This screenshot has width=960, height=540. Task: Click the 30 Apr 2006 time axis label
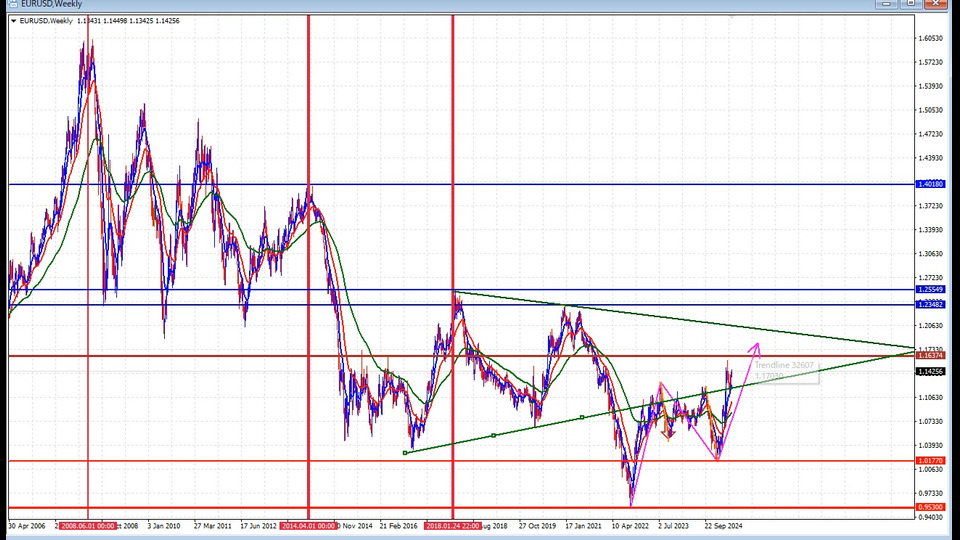(26, 526)
